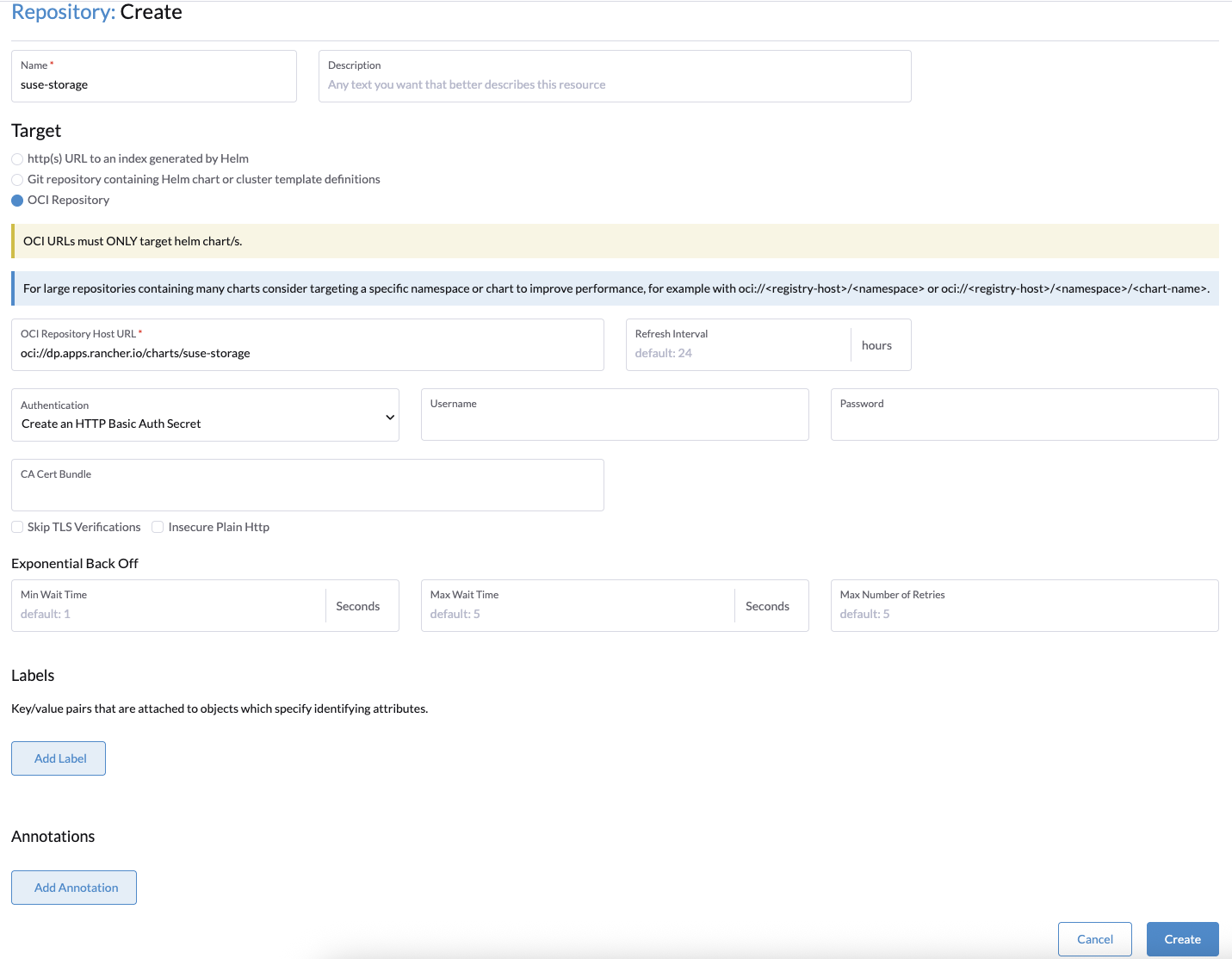Focus the Max Wait Time field

tap(577, 614)
